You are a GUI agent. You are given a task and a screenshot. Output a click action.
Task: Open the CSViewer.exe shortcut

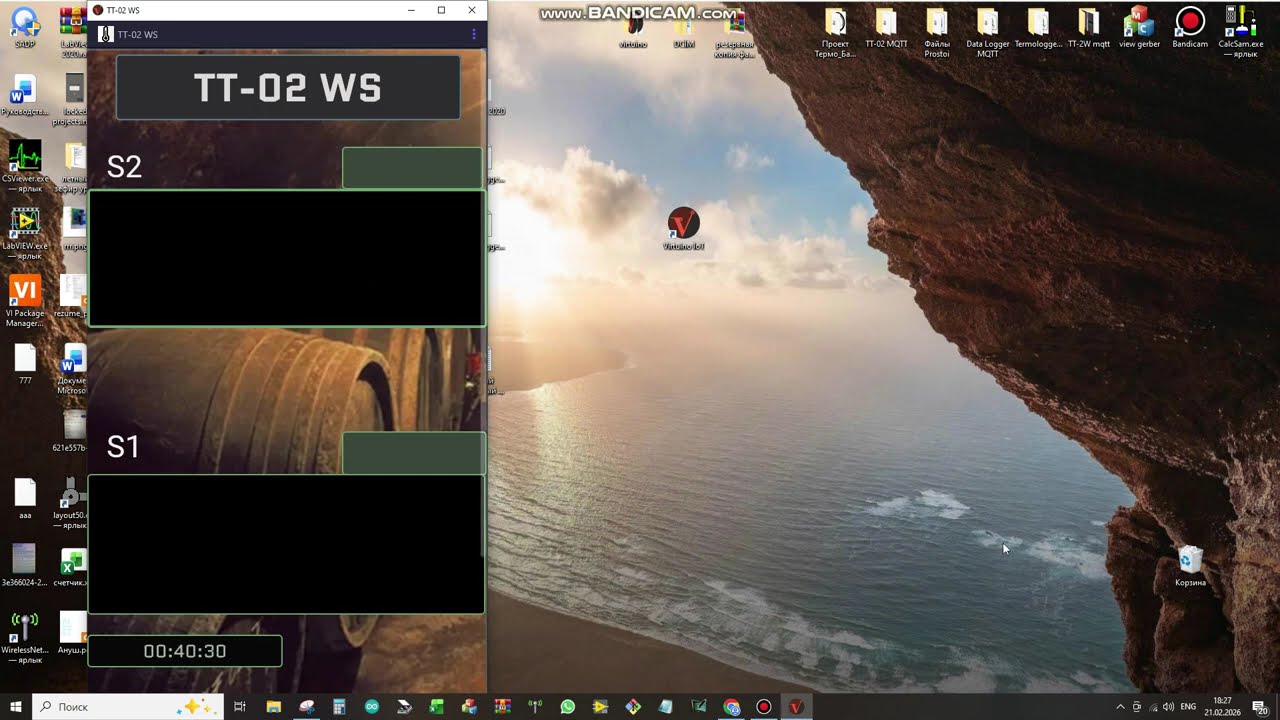(25, 166)
